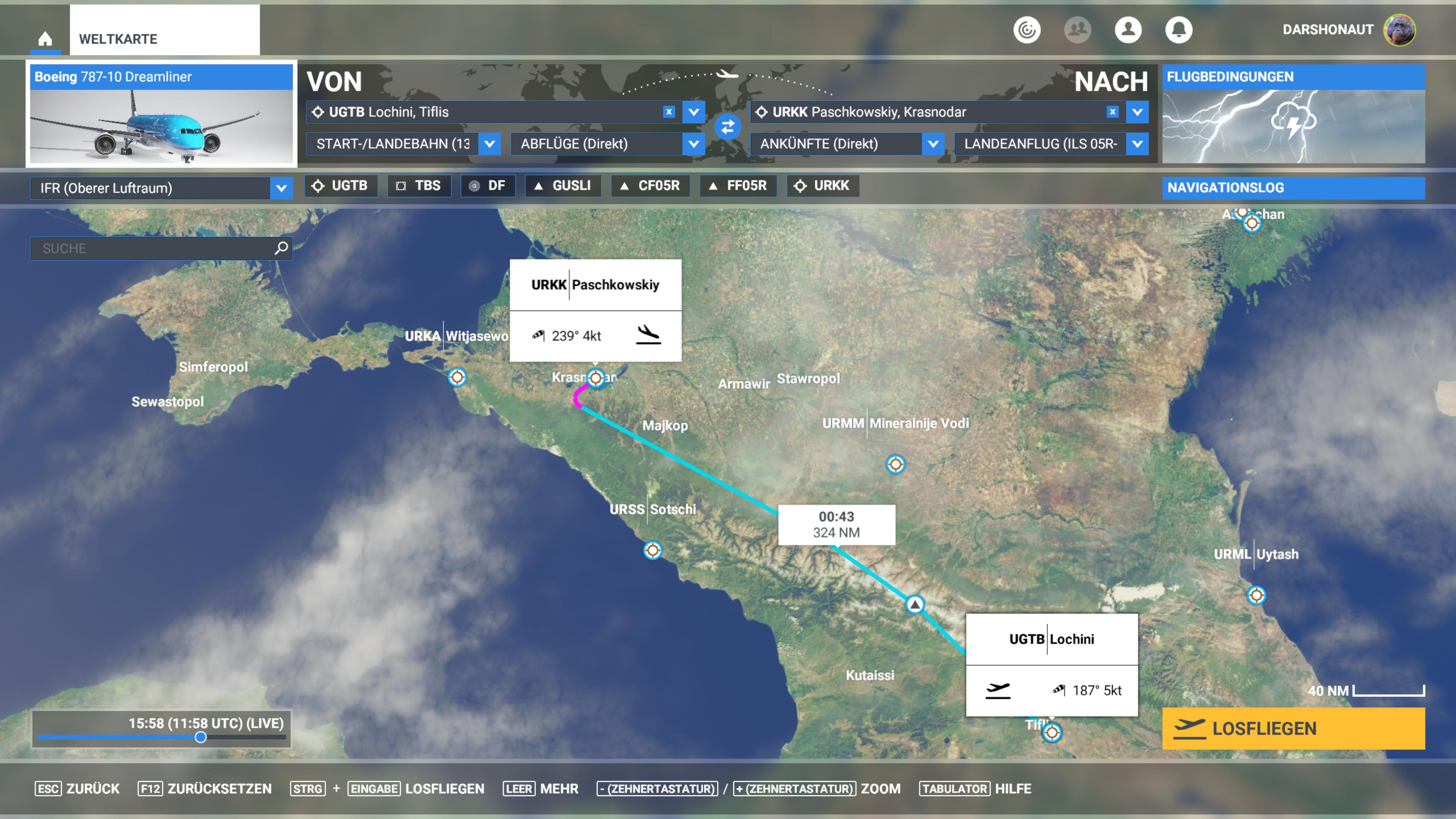Click the ZURÜCKSETZEN reset option
Viewport: 1456px width, 819px height.
coord(205,789)
